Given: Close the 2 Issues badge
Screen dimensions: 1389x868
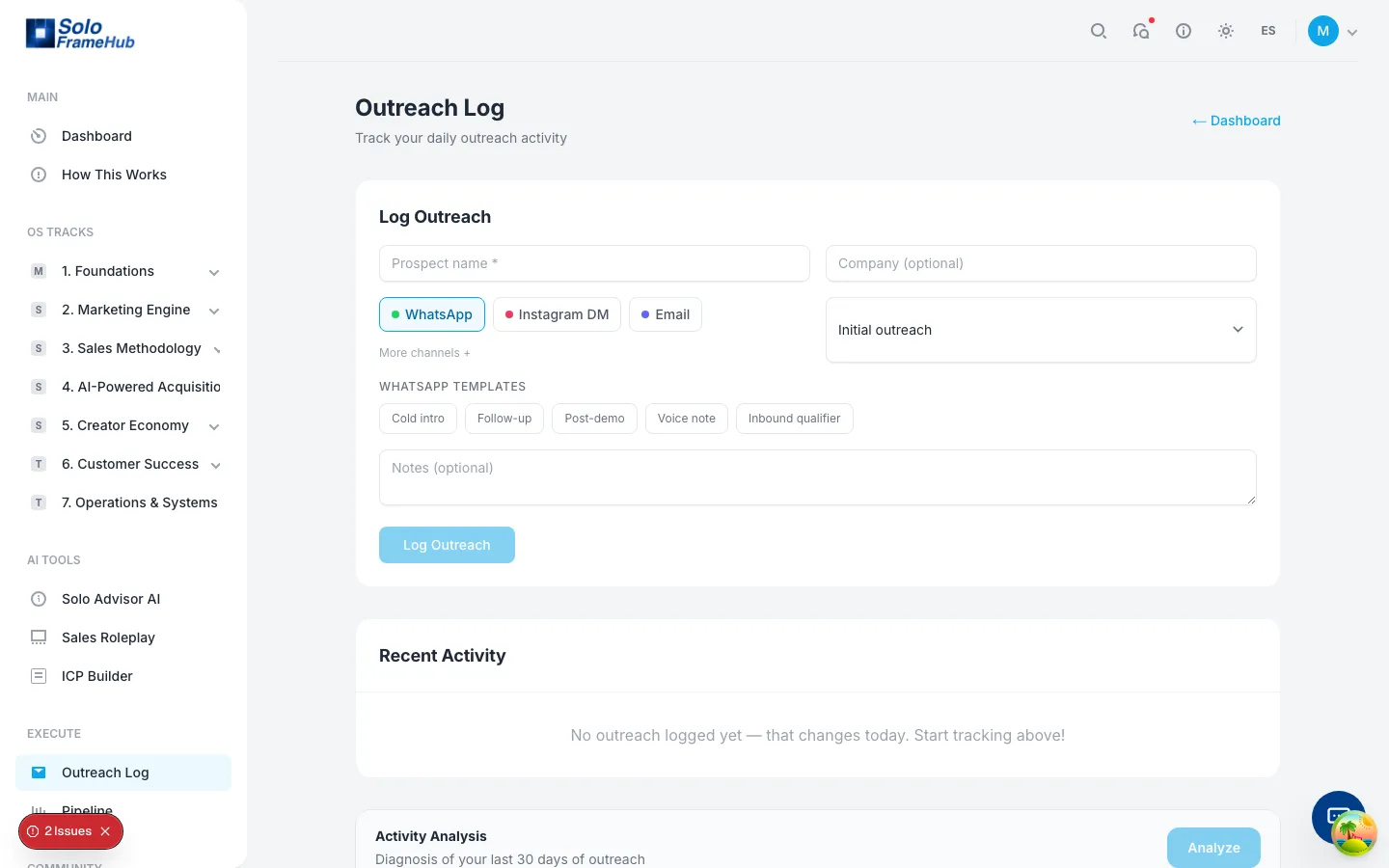Looking at the screenshot, I should (x=105, y=831).
